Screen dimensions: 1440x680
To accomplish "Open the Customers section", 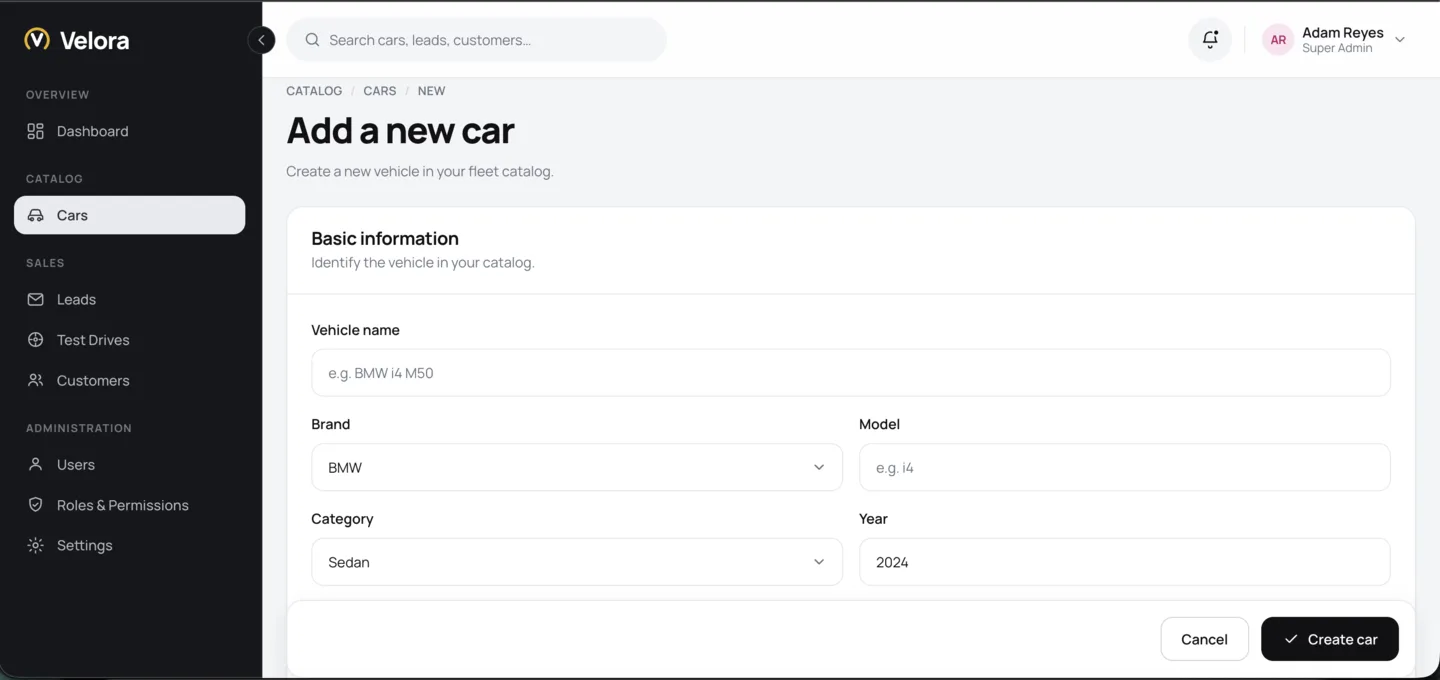I will coord(130,380).
